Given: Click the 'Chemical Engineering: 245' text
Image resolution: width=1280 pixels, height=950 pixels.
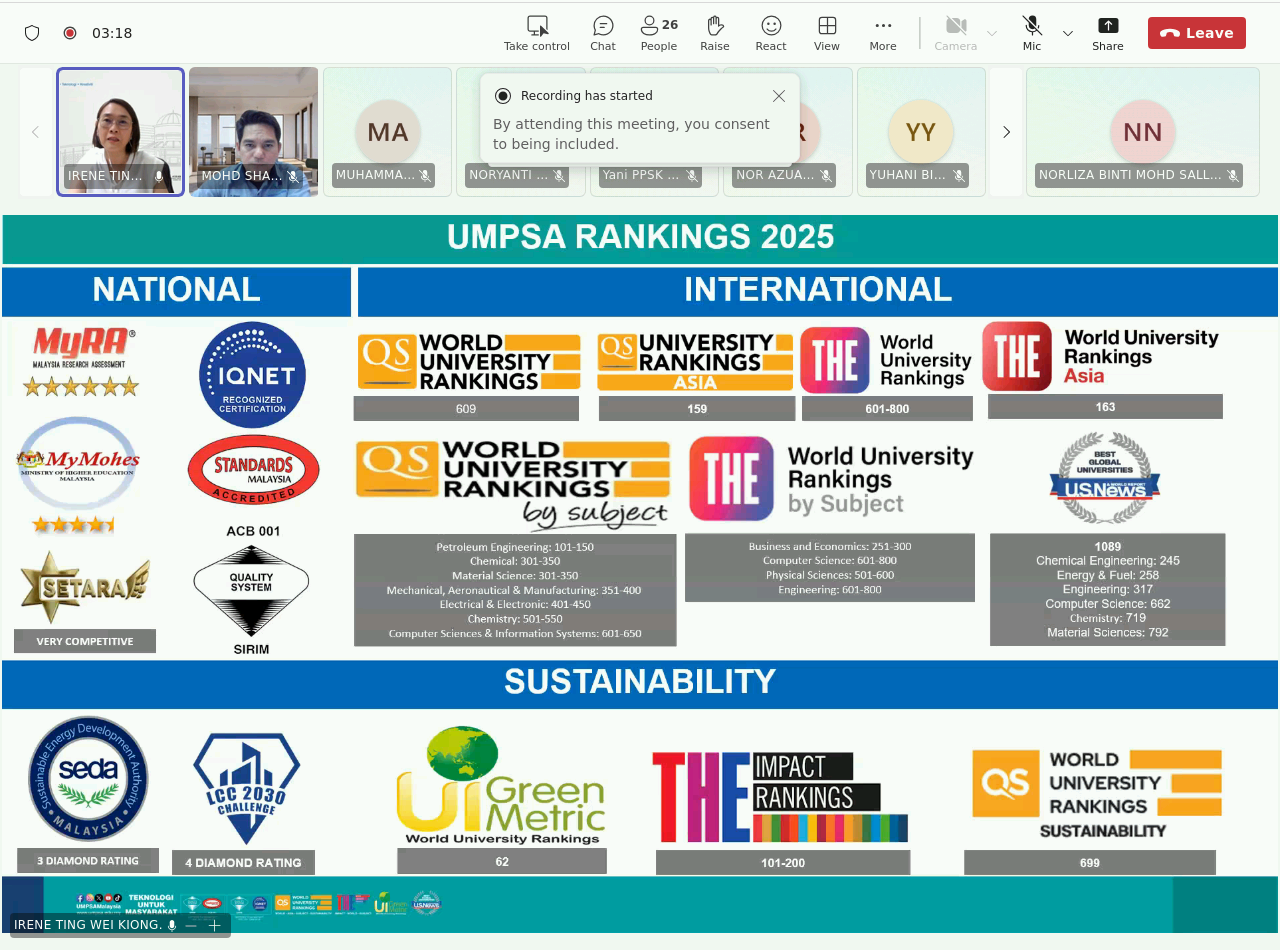Looking at the screenshot, I should (x=1108, y=561).
